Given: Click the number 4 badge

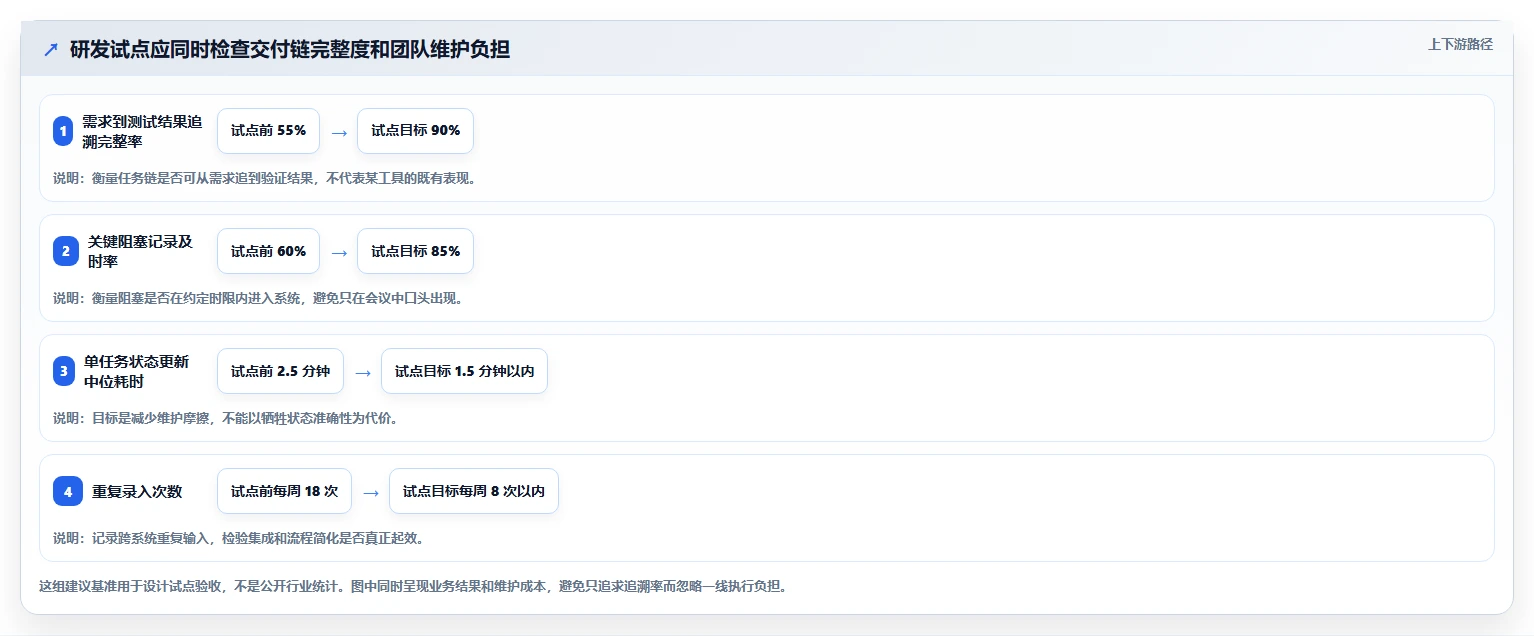Looking at the screenshot, I should click(x=68, y=491).
